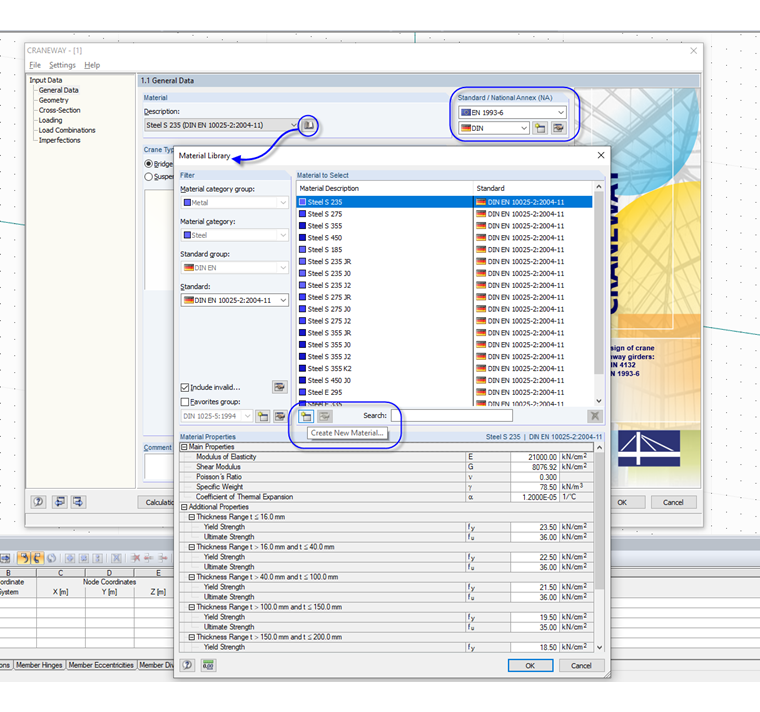The image size is (760, 712).
Task: Click Steel S 450 J0 color swatch
Action: (302, 380)
